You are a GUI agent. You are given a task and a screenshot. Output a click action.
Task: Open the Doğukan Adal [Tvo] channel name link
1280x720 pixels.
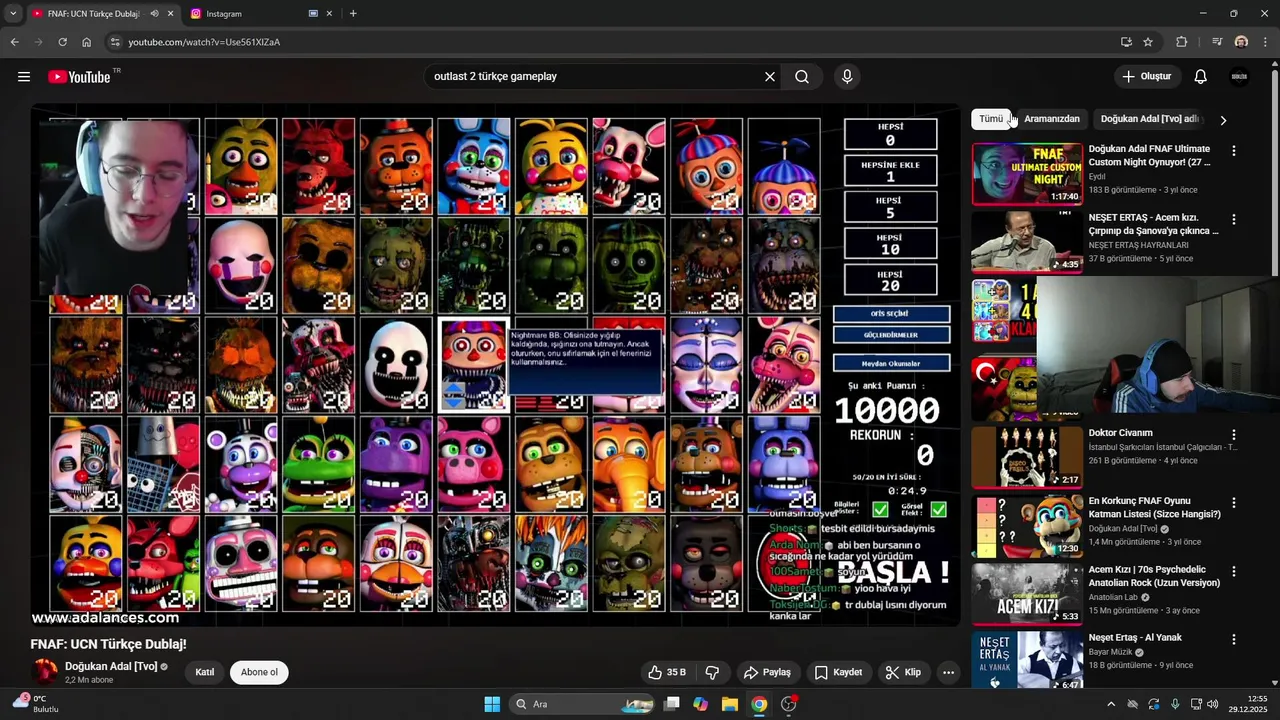pos(111,666)
